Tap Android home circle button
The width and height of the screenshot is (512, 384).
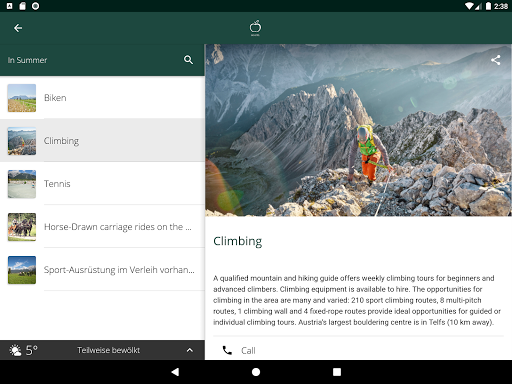[x=256, y=372]
